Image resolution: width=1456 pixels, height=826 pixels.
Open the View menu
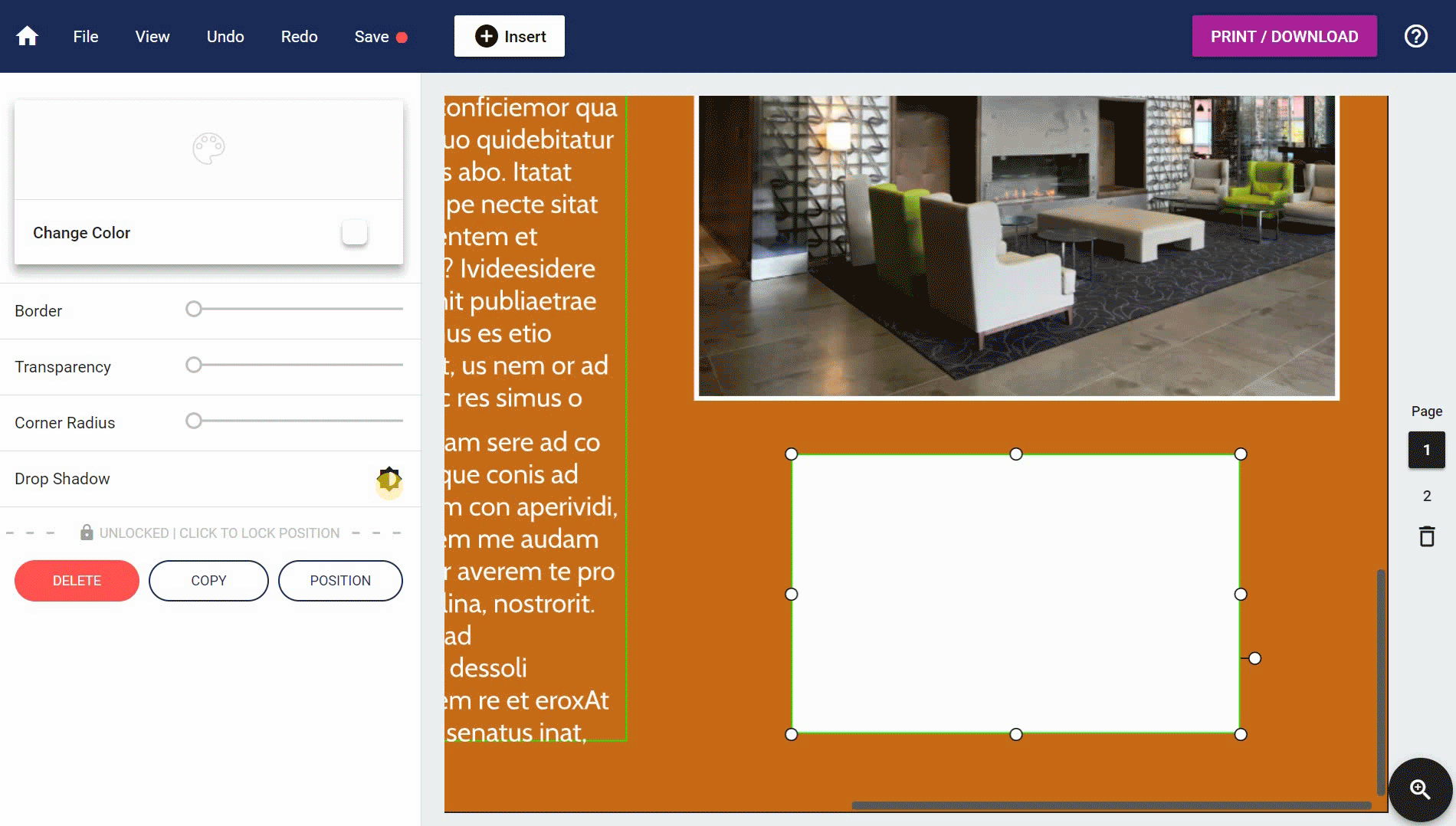[152, 36]
